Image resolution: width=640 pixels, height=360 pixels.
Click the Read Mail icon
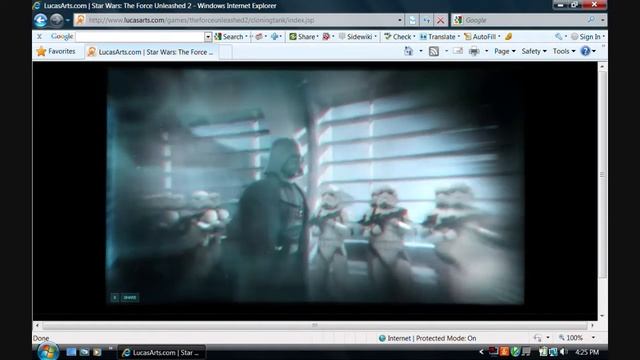click(x=458, y=51)
